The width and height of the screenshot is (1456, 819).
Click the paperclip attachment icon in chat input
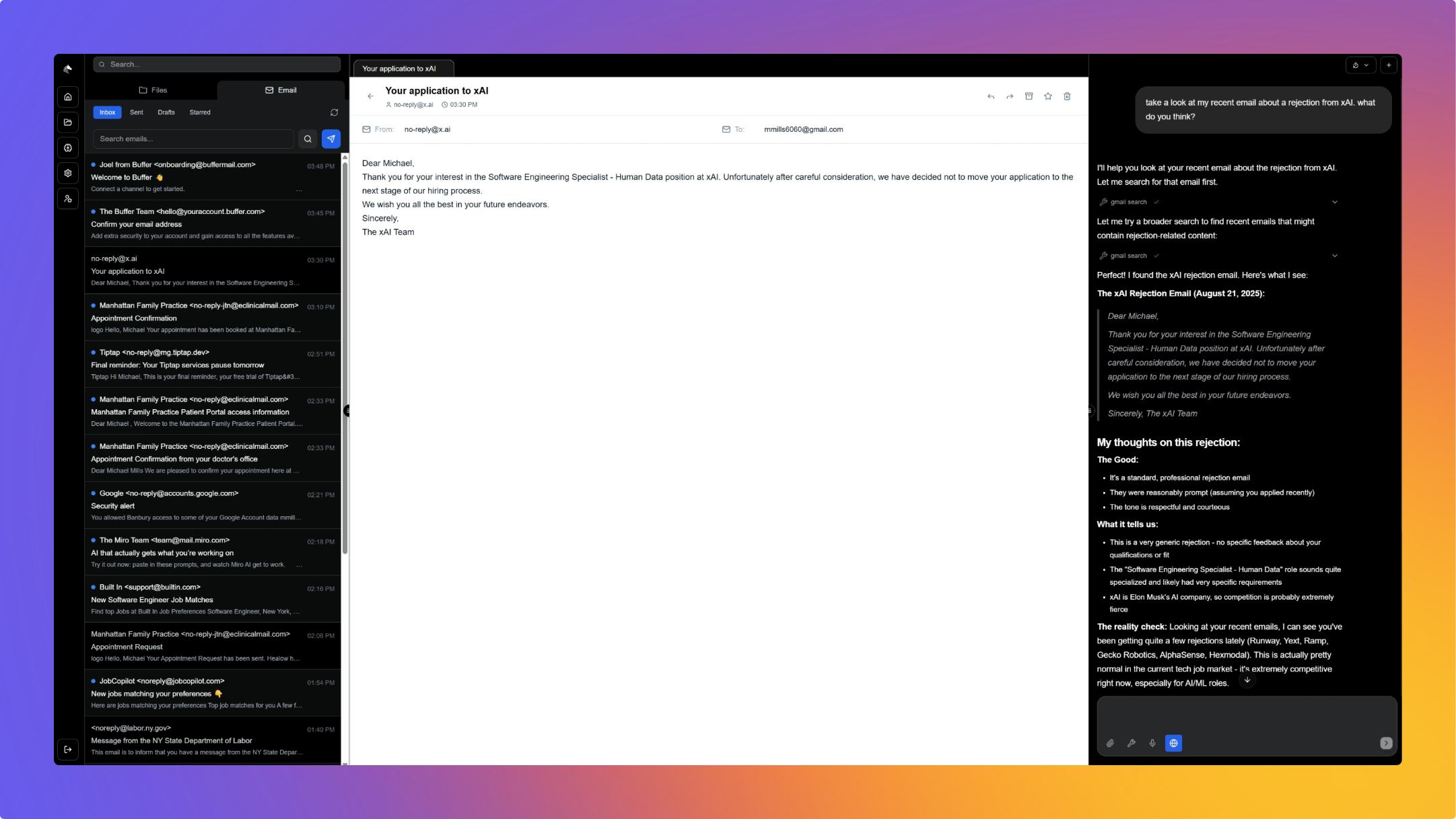(x=1110, y=743)
